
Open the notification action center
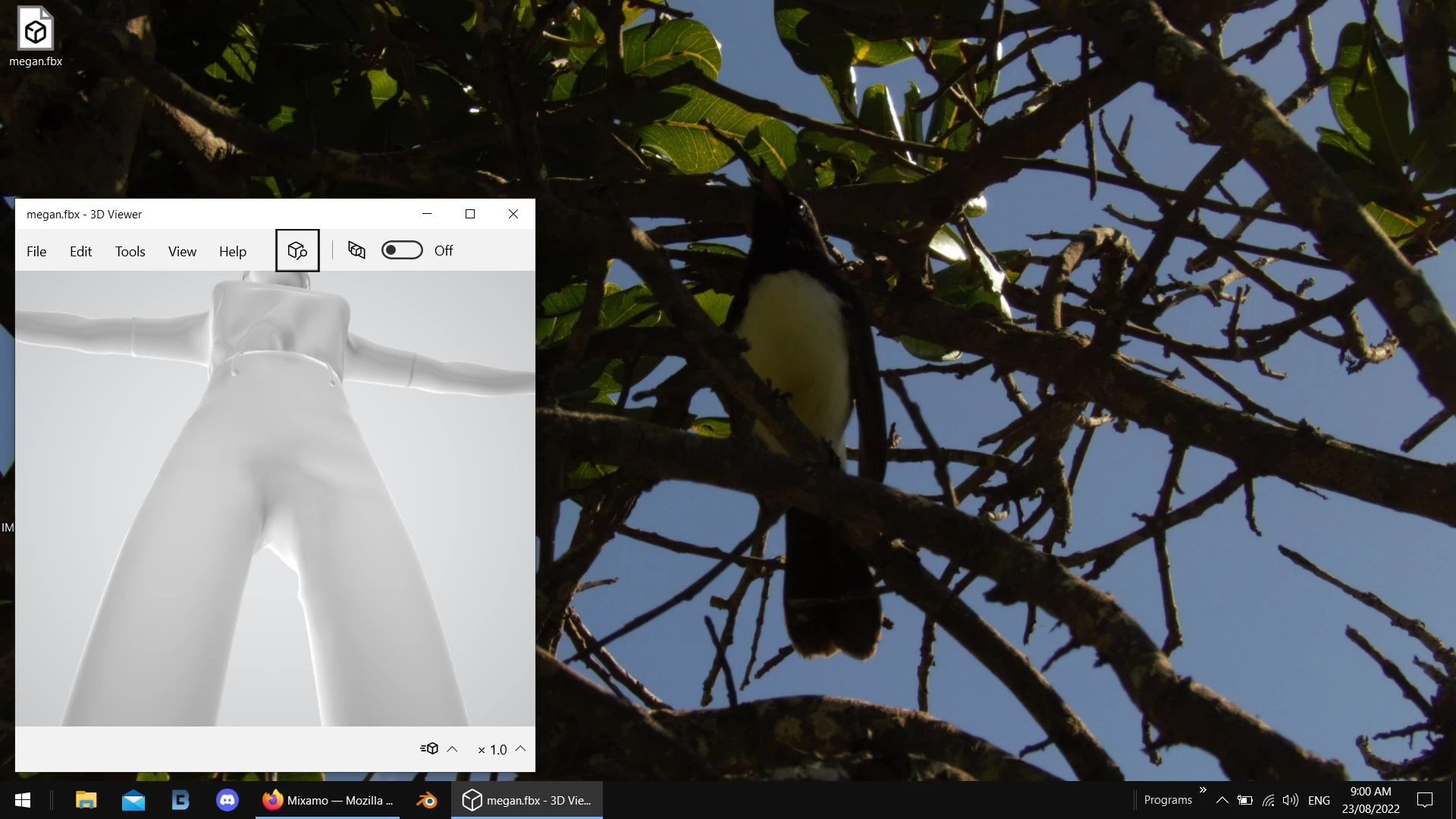(1425, 800)
